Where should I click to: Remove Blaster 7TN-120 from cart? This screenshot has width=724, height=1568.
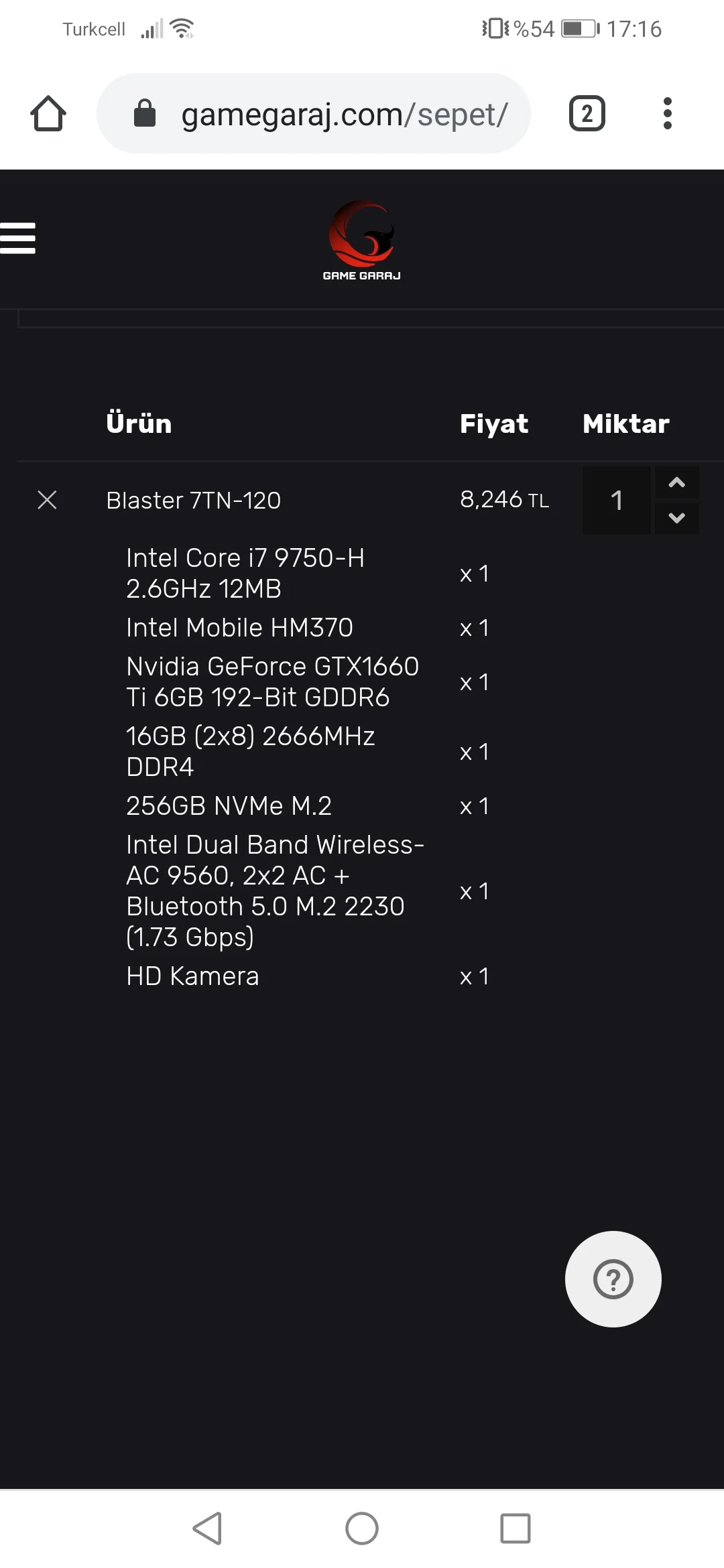point(47,500)
